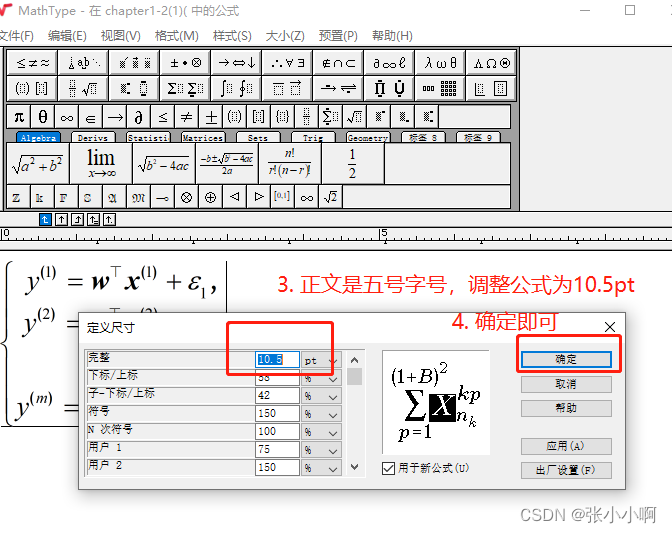Image resolution: width=672 pixels, height=533 pixels.
Task: Open the unit dropdown for 子-下标/上标
Action: (x=321, y=396)
